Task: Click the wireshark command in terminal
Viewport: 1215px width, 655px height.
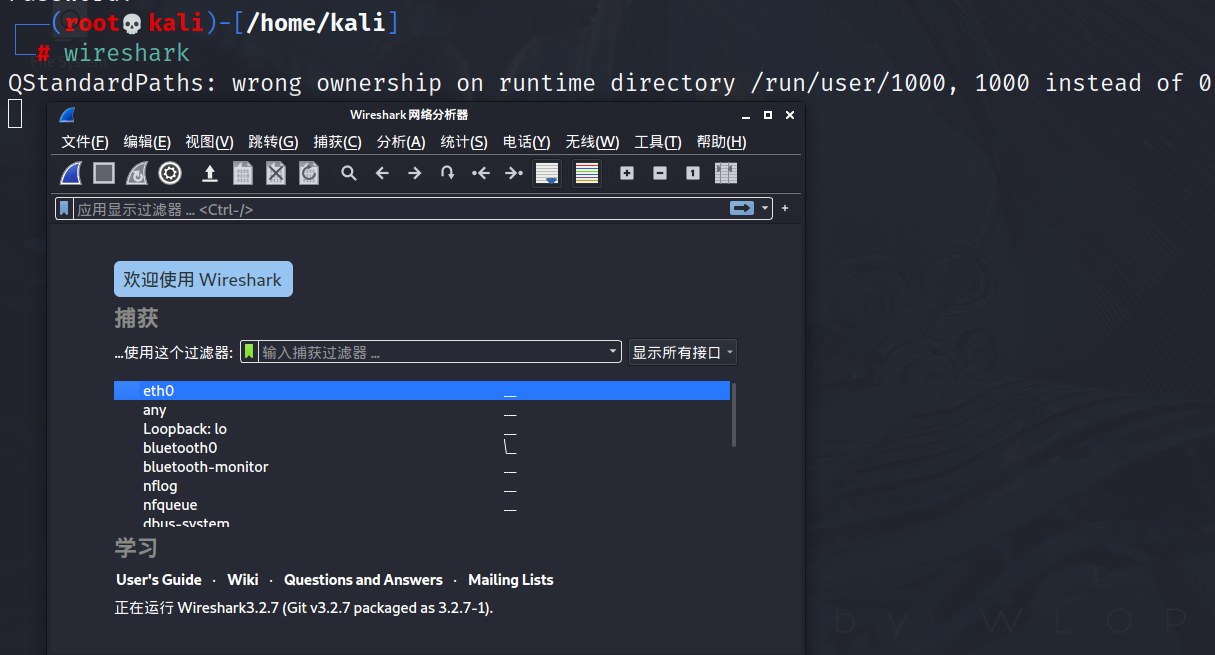Action: (x=127, y=53)
